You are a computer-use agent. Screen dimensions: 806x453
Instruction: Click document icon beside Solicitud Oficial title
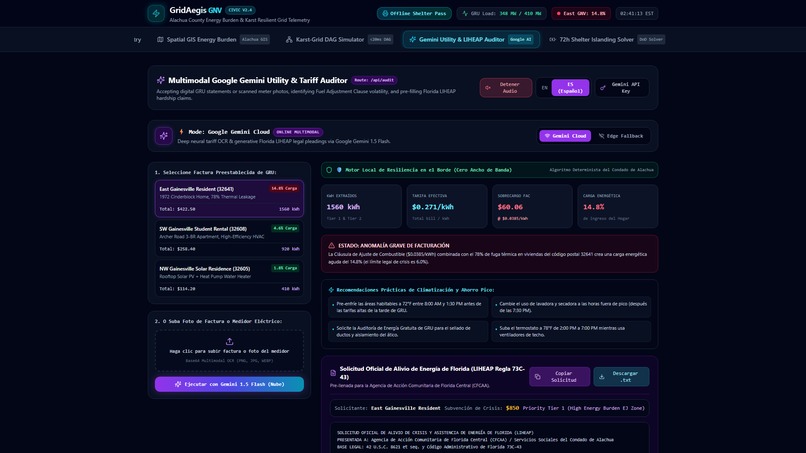(x=333, y=373)
